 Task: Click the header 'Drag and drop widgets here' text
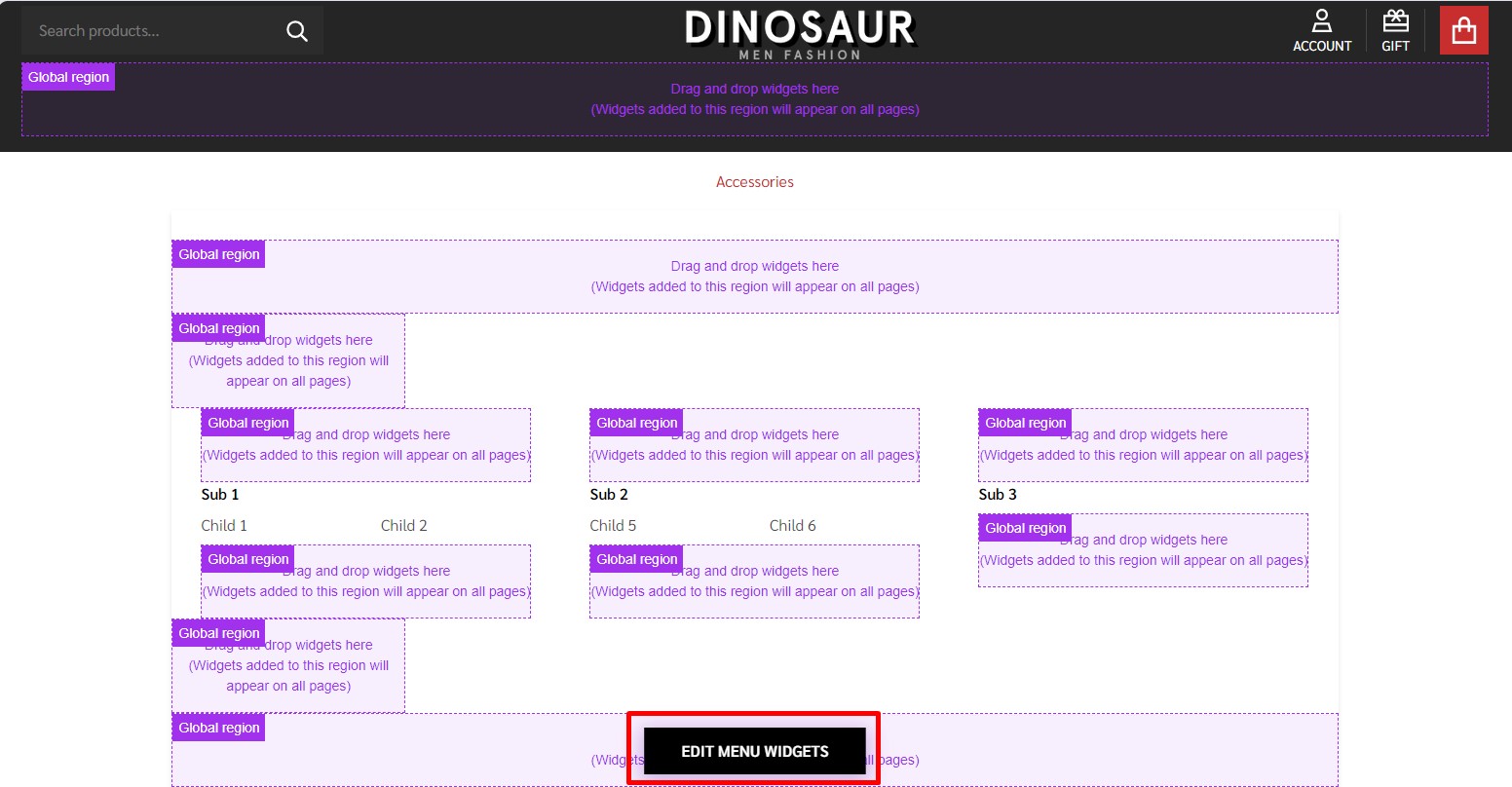(755, 89)
